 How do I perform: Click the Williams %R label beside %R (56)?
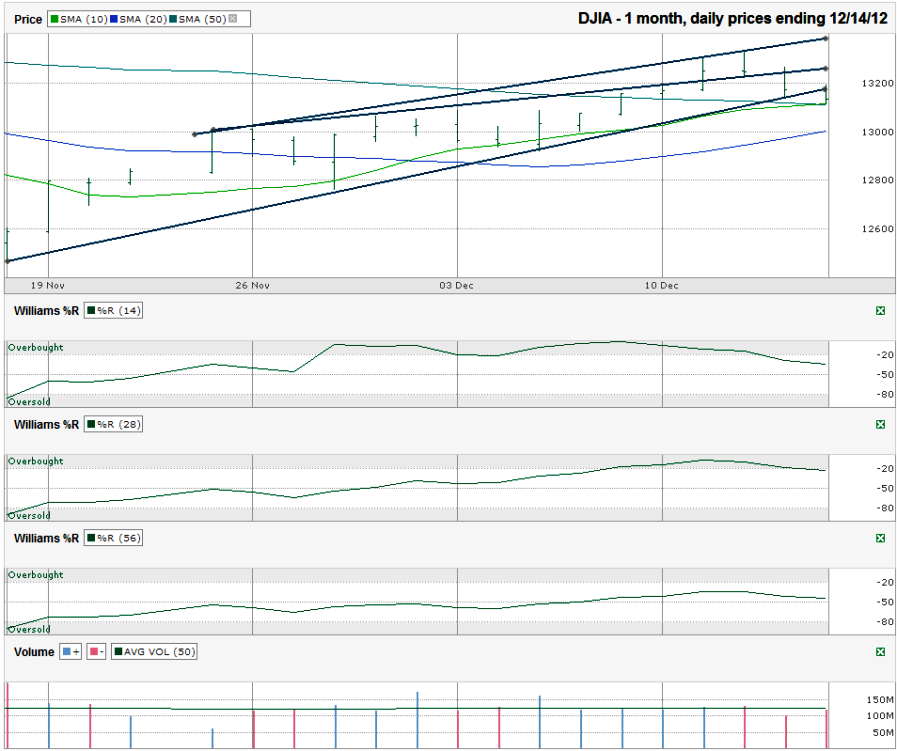coord(46,538)
